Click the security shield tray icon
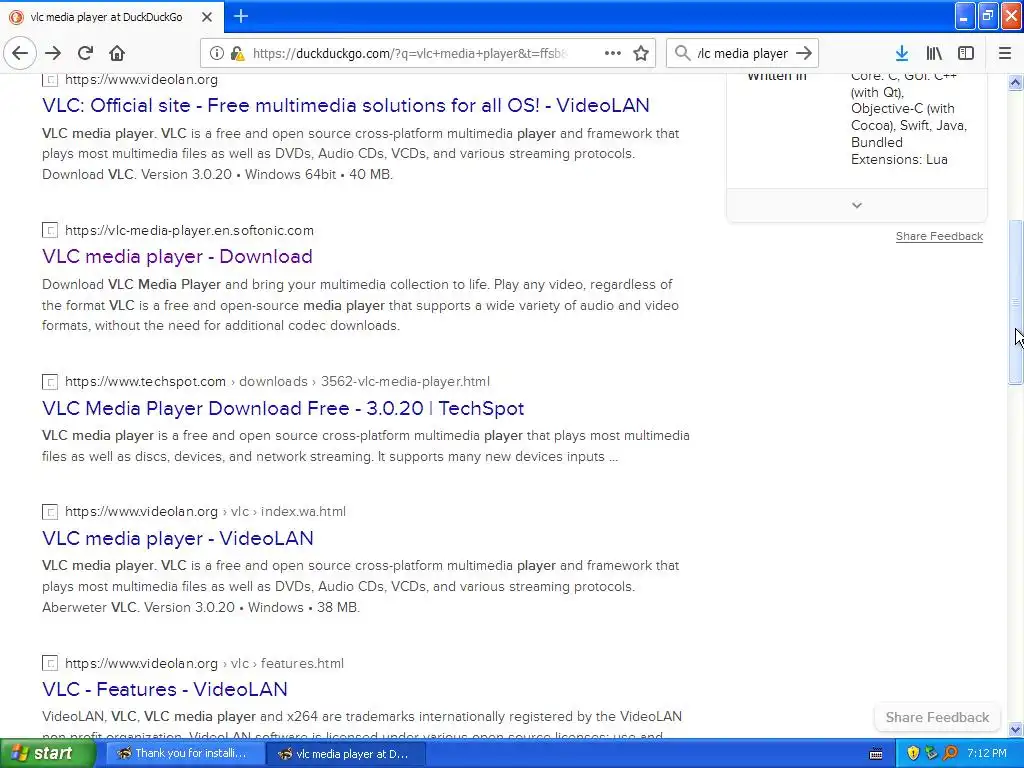 (x=913, y=754)
